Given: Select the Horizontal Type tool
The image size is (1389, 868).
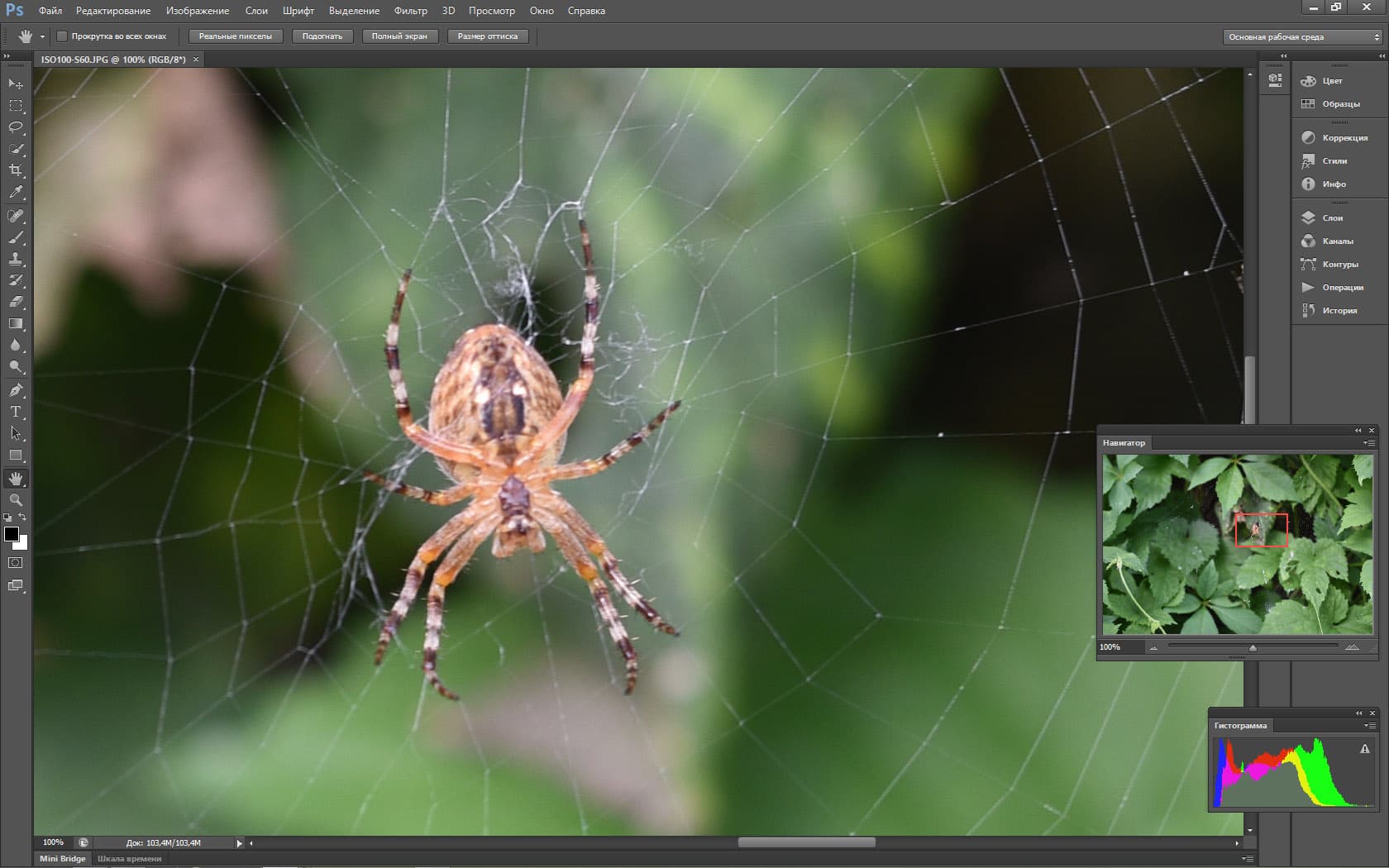Looking at the screenshot, I should point(16,412).
